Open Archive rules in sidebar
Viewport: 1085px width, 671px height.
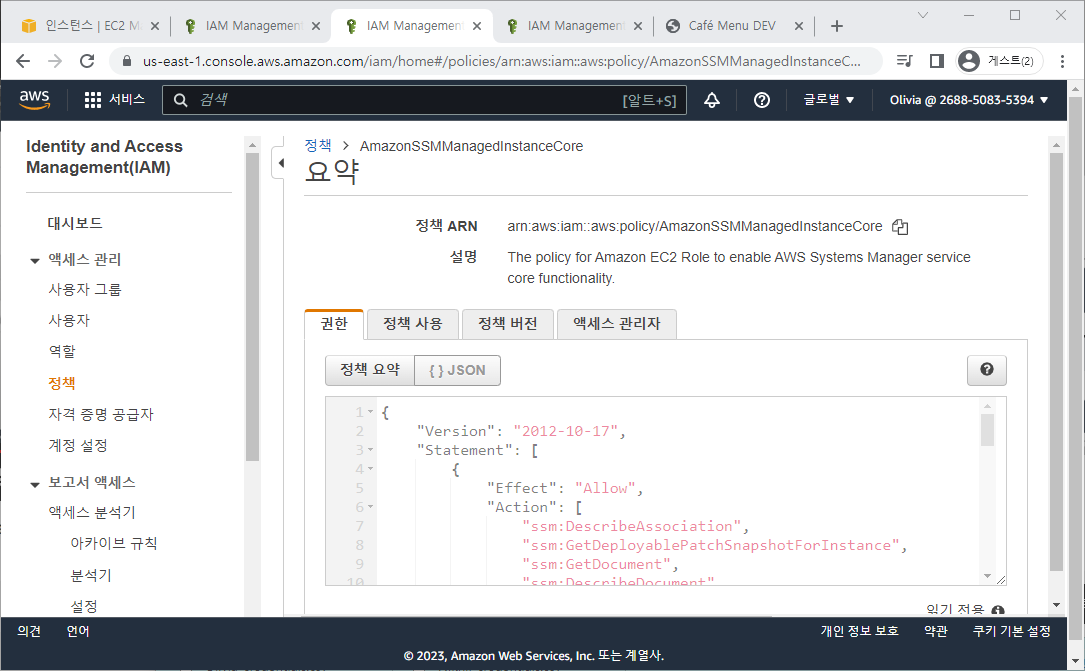[113, 543]
